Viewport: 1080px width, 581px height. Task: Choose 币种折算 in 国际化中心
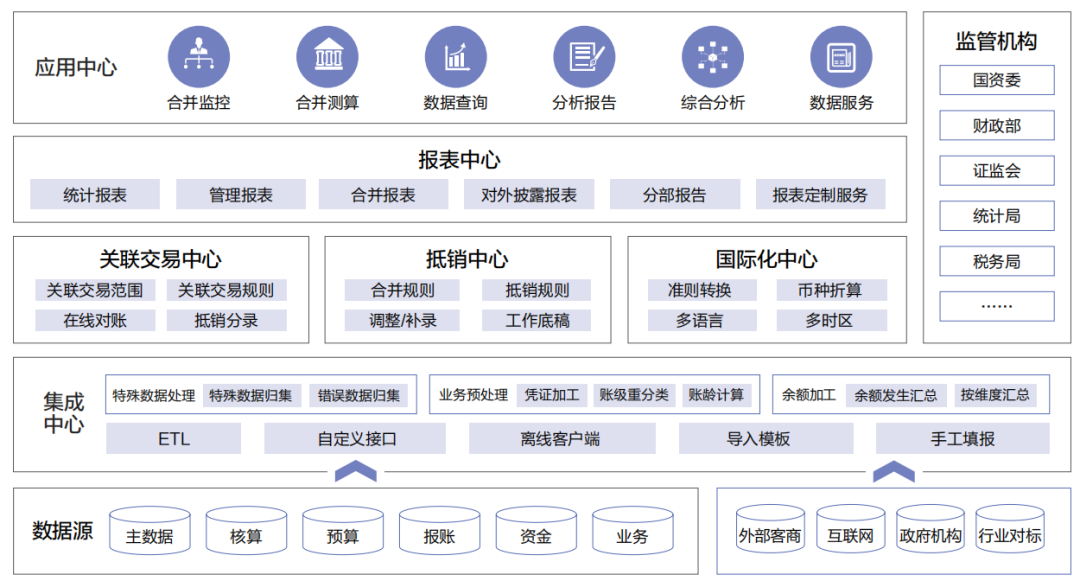pyautogui.click(x=831, y=290)
